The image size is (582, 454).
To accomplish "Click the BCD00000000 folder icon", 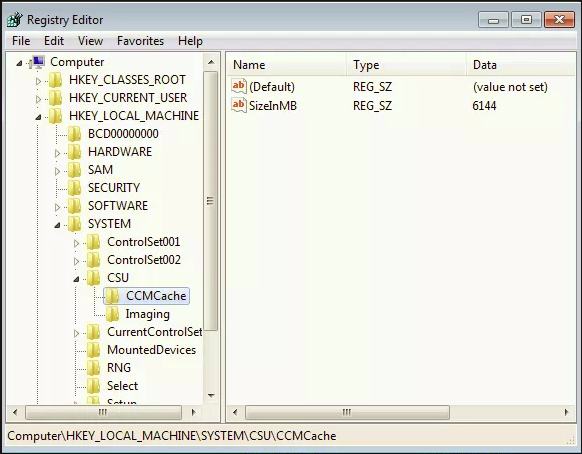I will click(74, 134).
